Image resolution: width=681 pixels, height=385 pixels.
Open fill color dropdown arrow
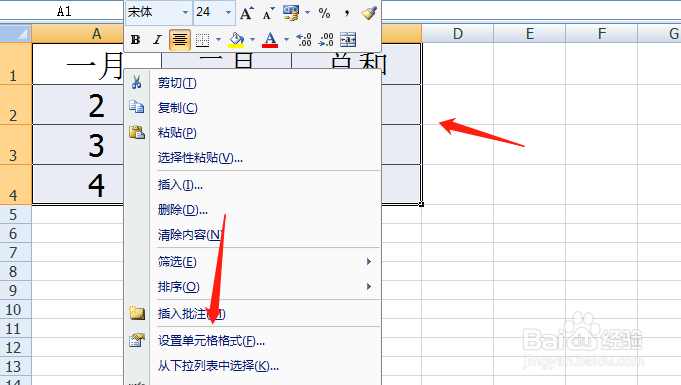[252, 40]
